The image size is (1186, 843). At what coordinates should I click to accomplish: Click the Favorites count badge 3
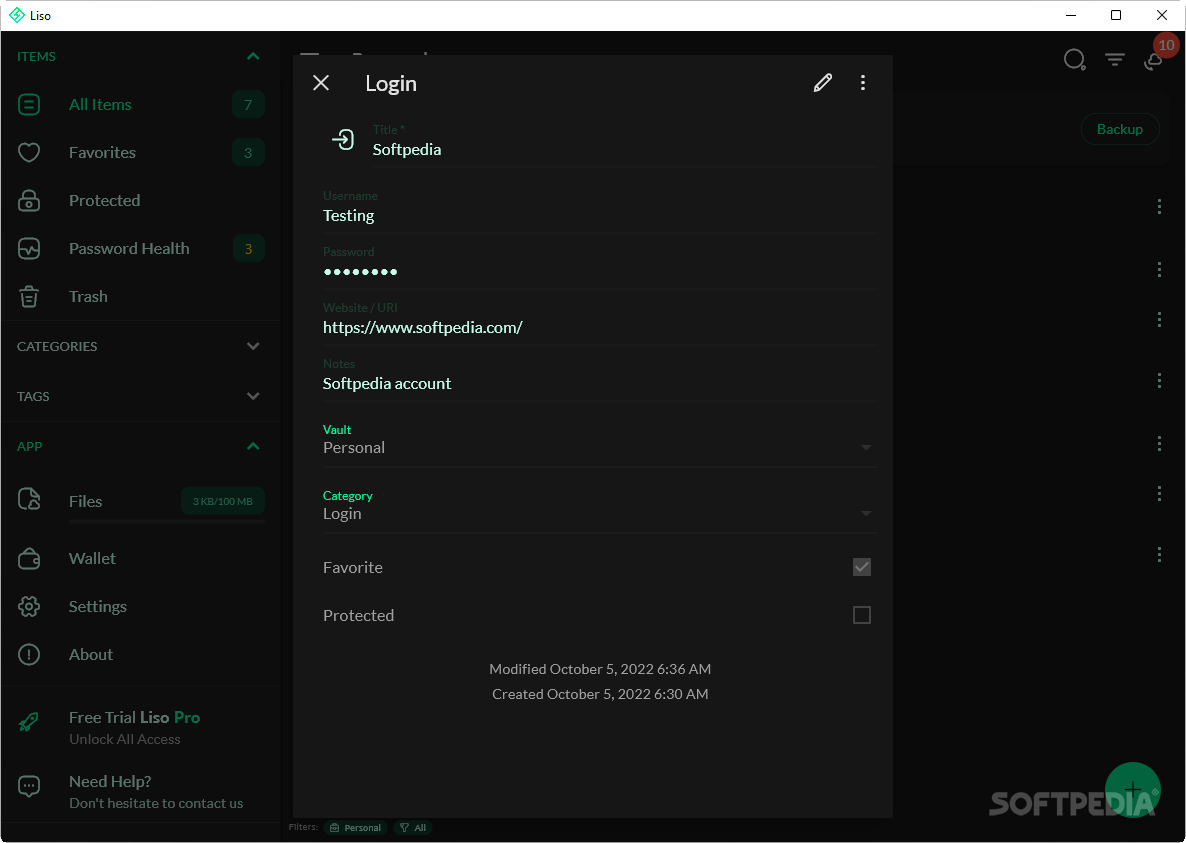point(248,153)
